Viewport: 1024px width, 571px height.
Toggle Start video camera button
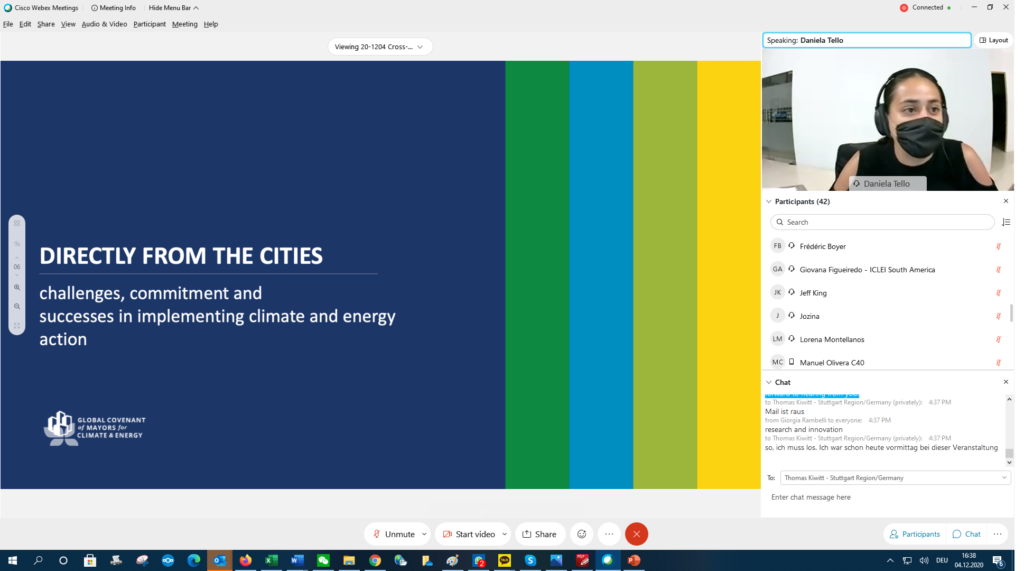click(472, 534)
